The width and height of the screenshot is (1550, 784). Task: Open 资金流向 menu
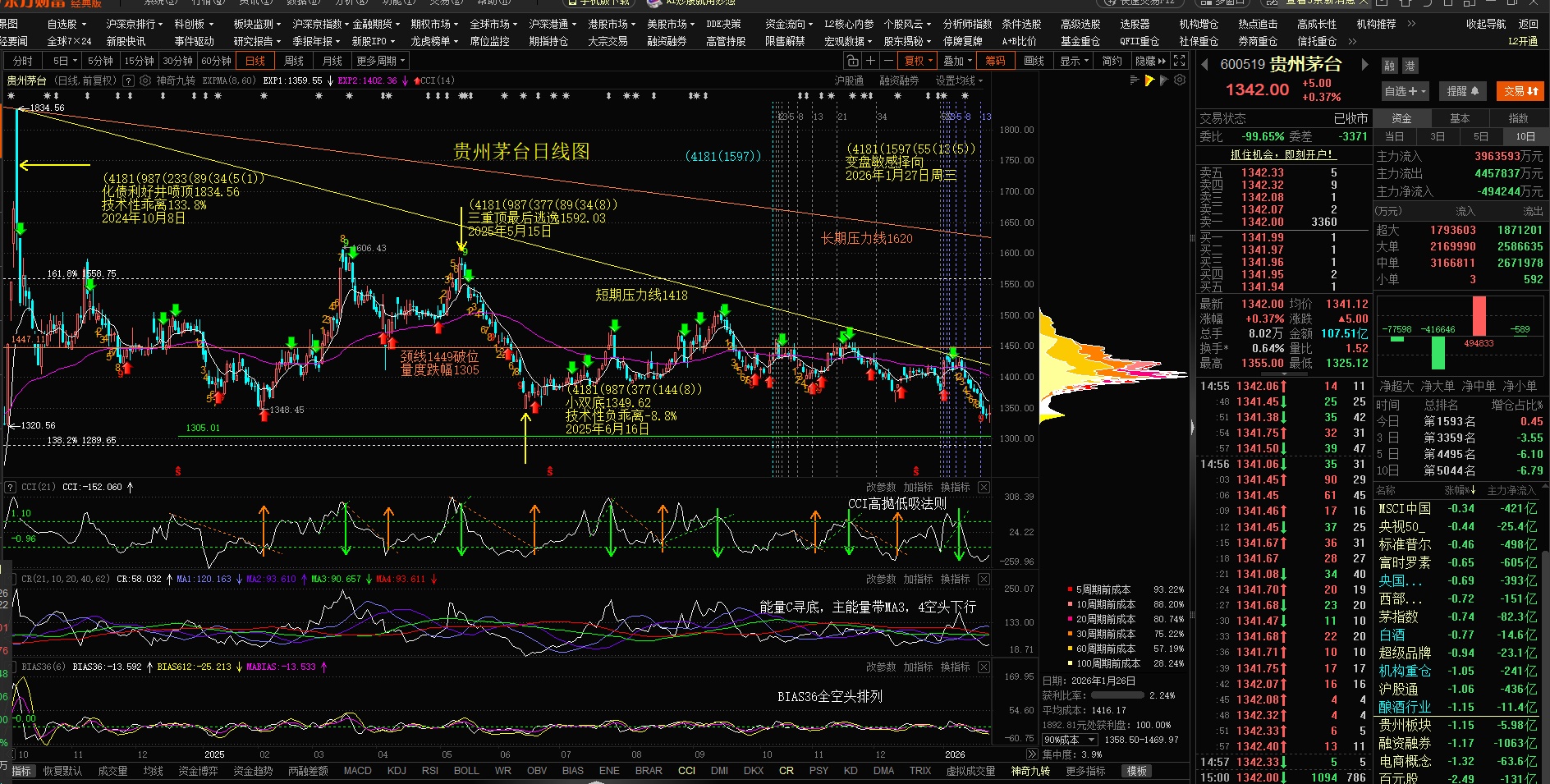point(789,24)
